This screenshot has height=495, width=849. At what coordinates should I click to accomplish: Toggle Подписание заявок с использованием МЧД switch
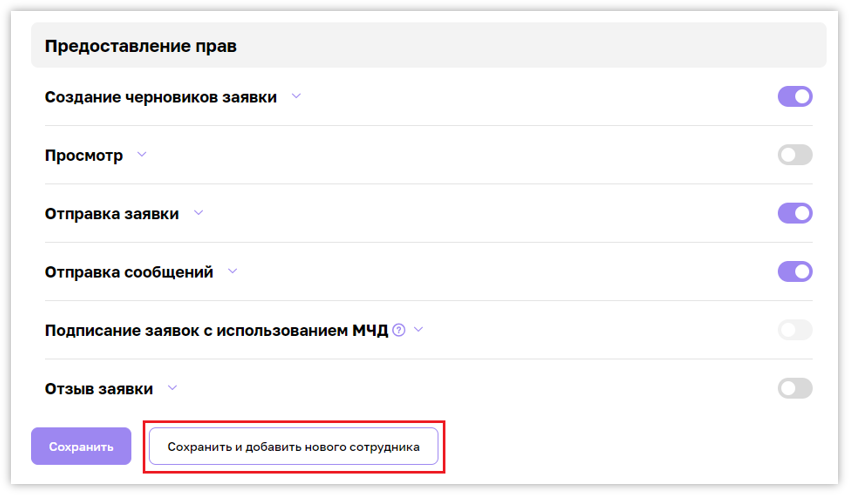(795, 330)
